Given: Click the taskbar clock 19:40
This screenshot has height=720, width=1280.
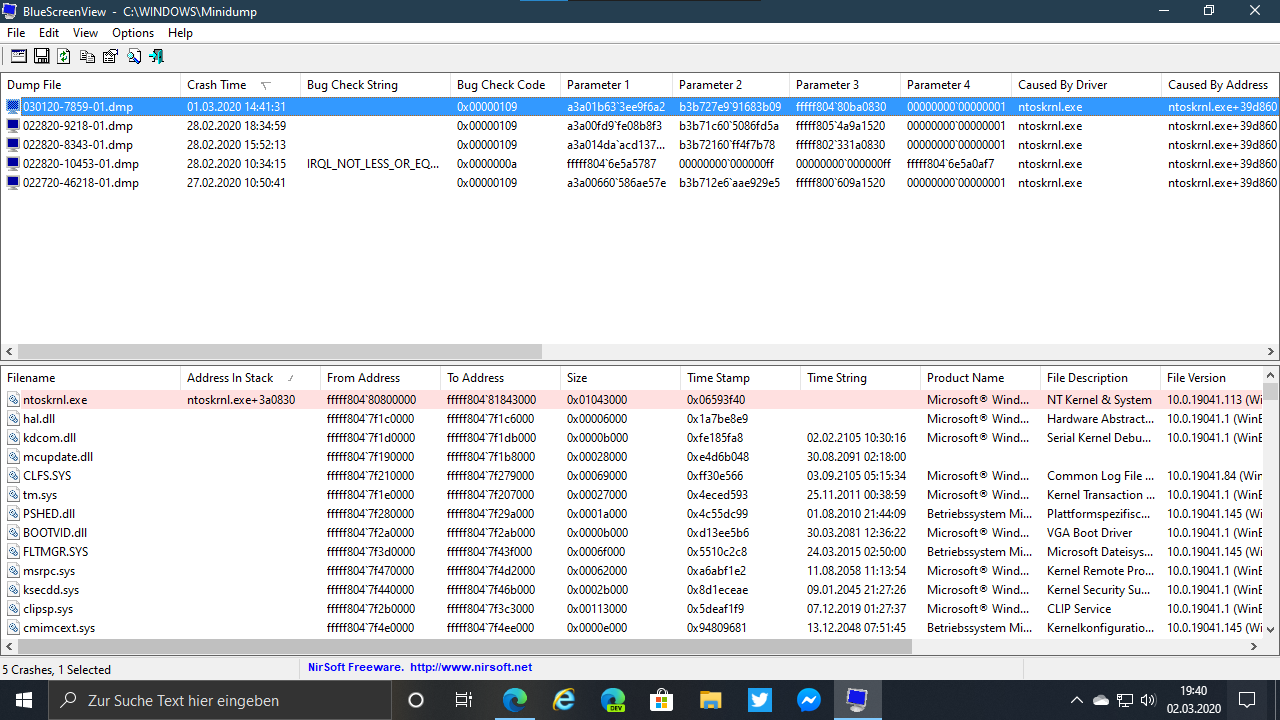Looking at the screenshot, I should click(x=1193, y=691).
